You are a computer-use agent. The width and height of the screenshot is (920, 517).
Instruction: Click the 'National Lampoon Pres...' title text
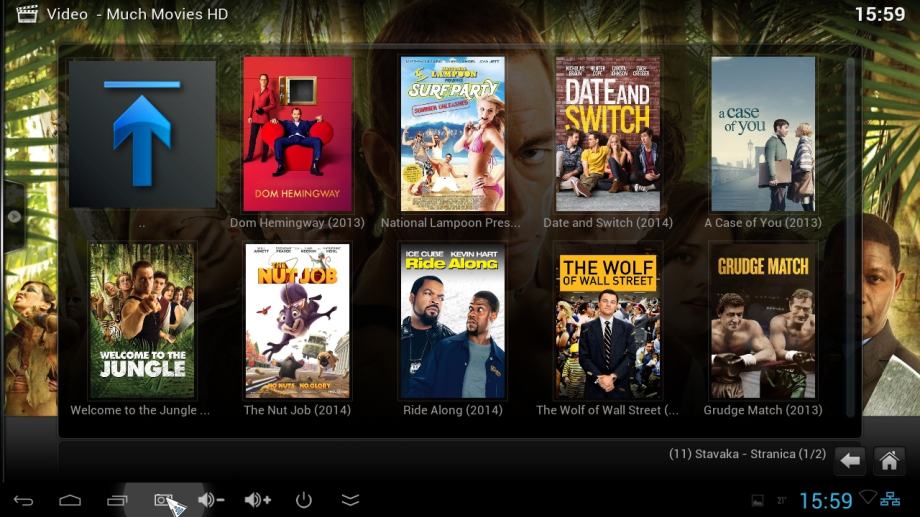[x=451, y=223]
